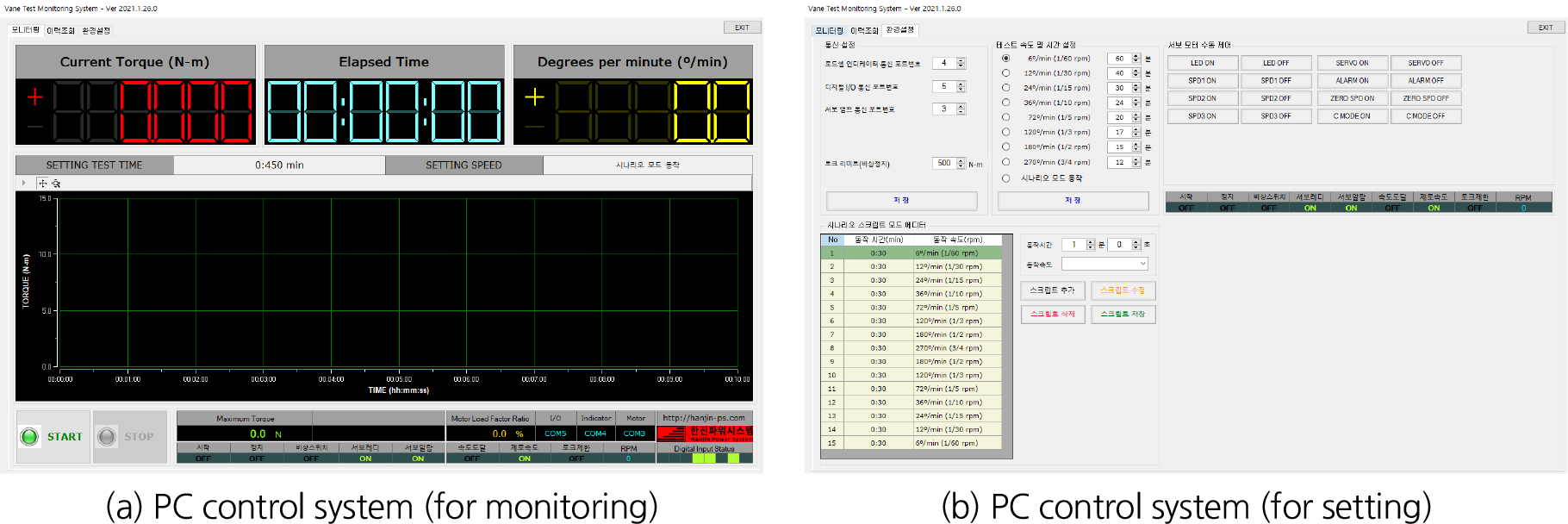This screenshot has width=1568, height=524.
Task: Select the graph pan crosshair tool
Action: (43, 184)
